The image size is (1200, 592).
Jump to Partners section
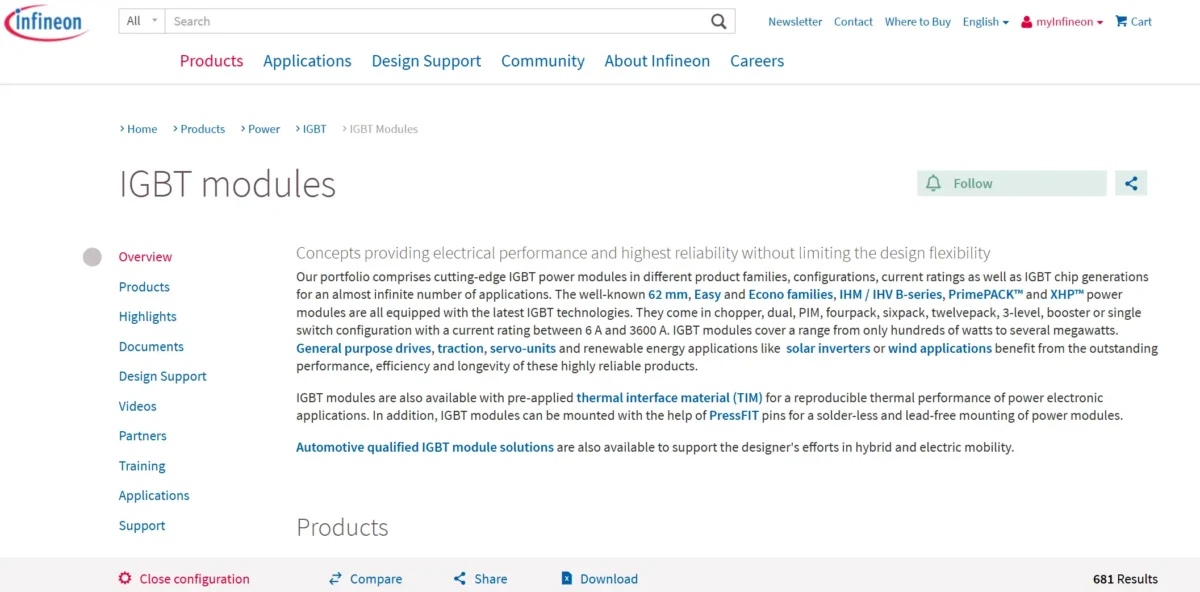(143, 436)
